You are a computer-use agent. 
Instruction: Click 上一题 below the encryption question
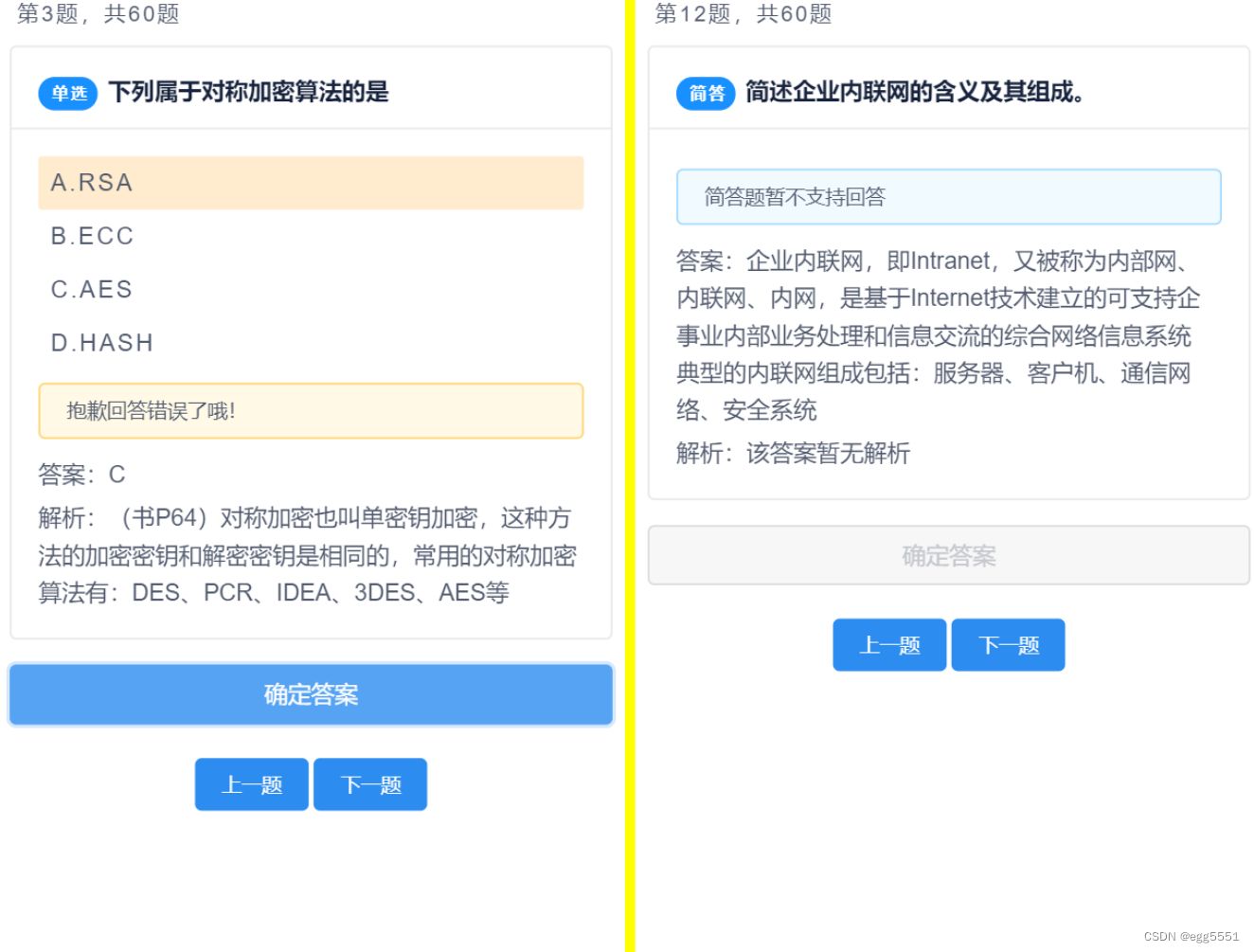[x=251, y=783]
